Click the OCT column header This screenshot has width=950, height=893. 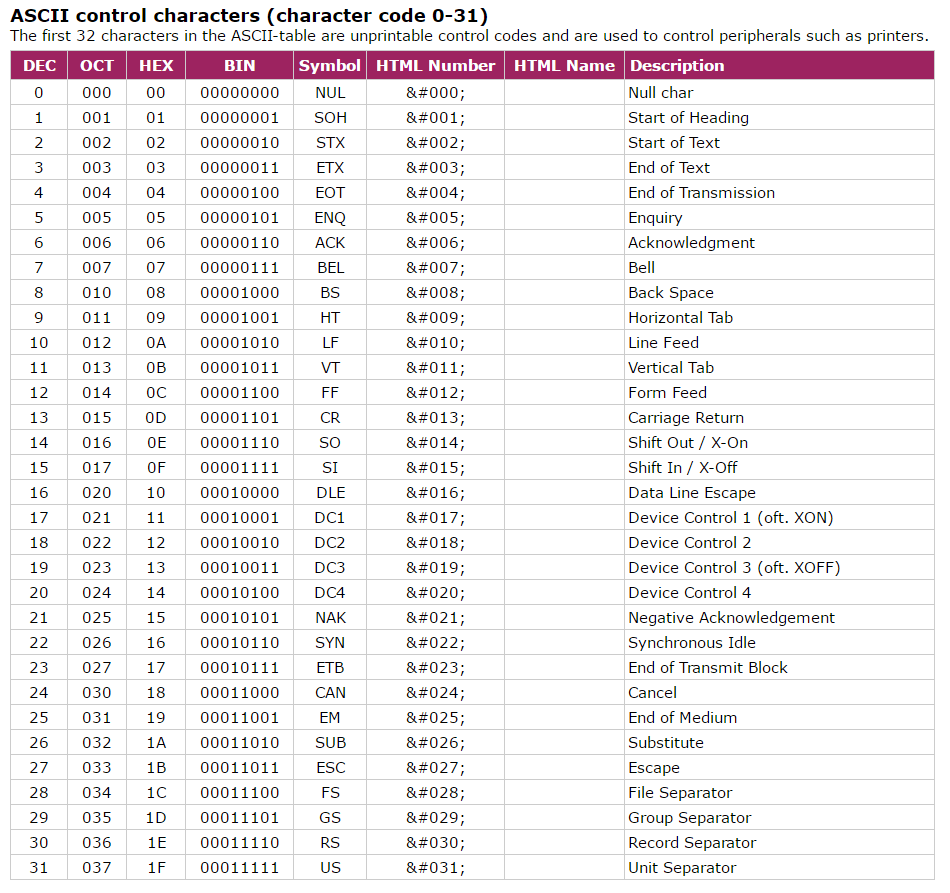click(97, 65)
